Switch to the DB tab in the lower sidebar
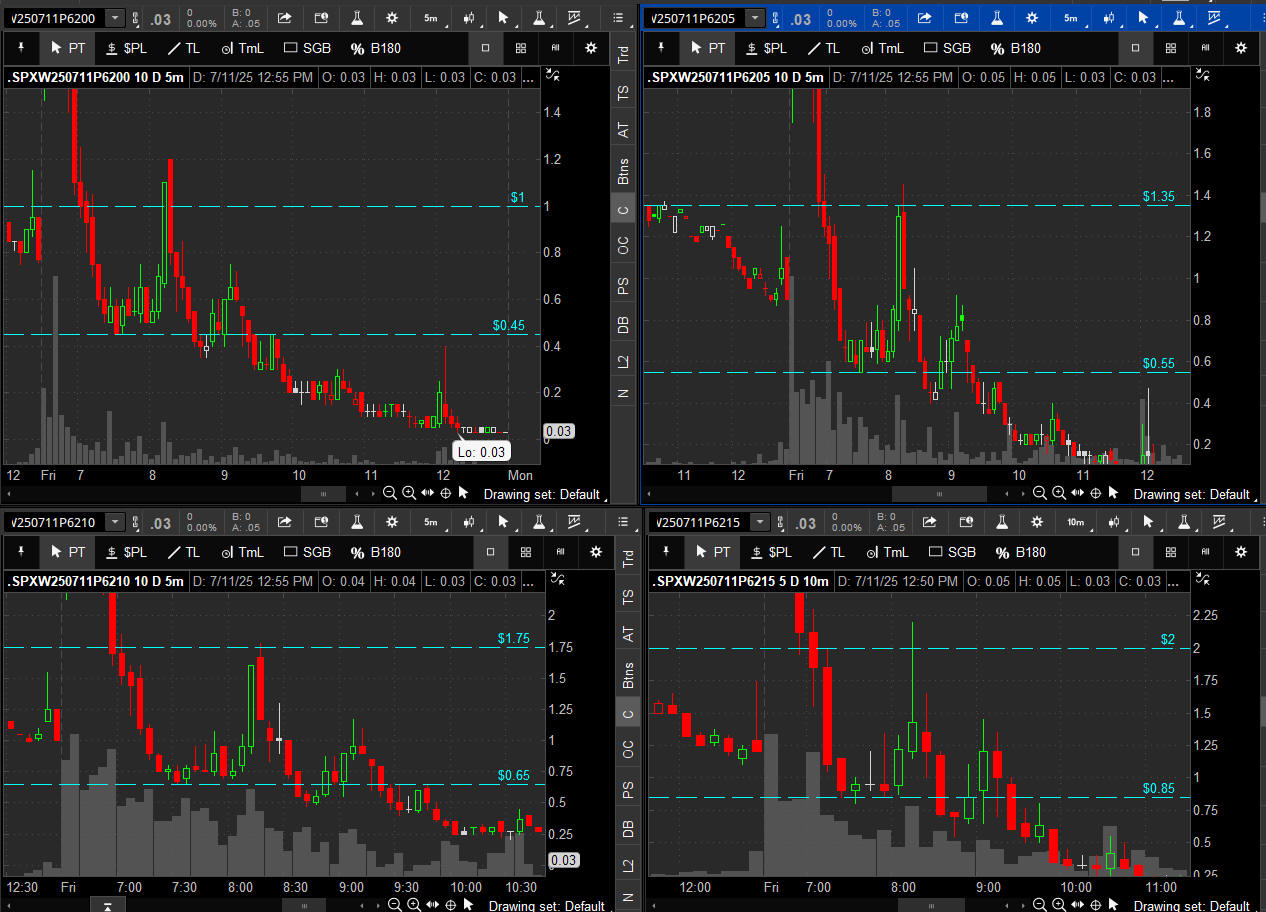The image size is (1266, 912). click(x=628, y=828)
